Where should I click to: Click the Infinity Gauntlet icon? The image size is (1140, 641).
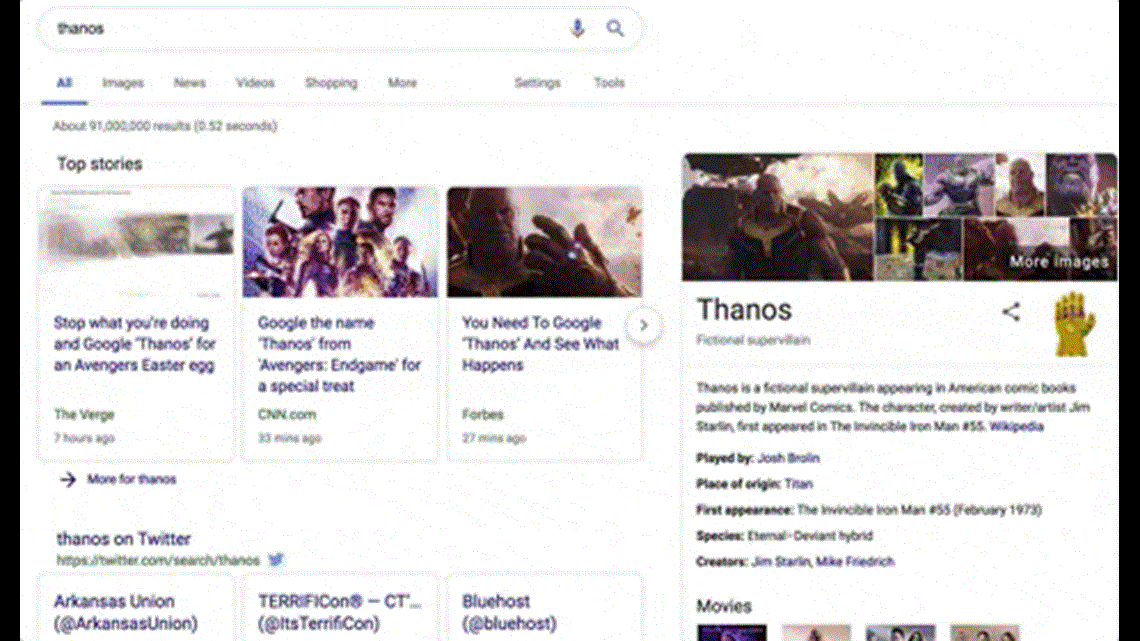click(x=1074, y=324)
